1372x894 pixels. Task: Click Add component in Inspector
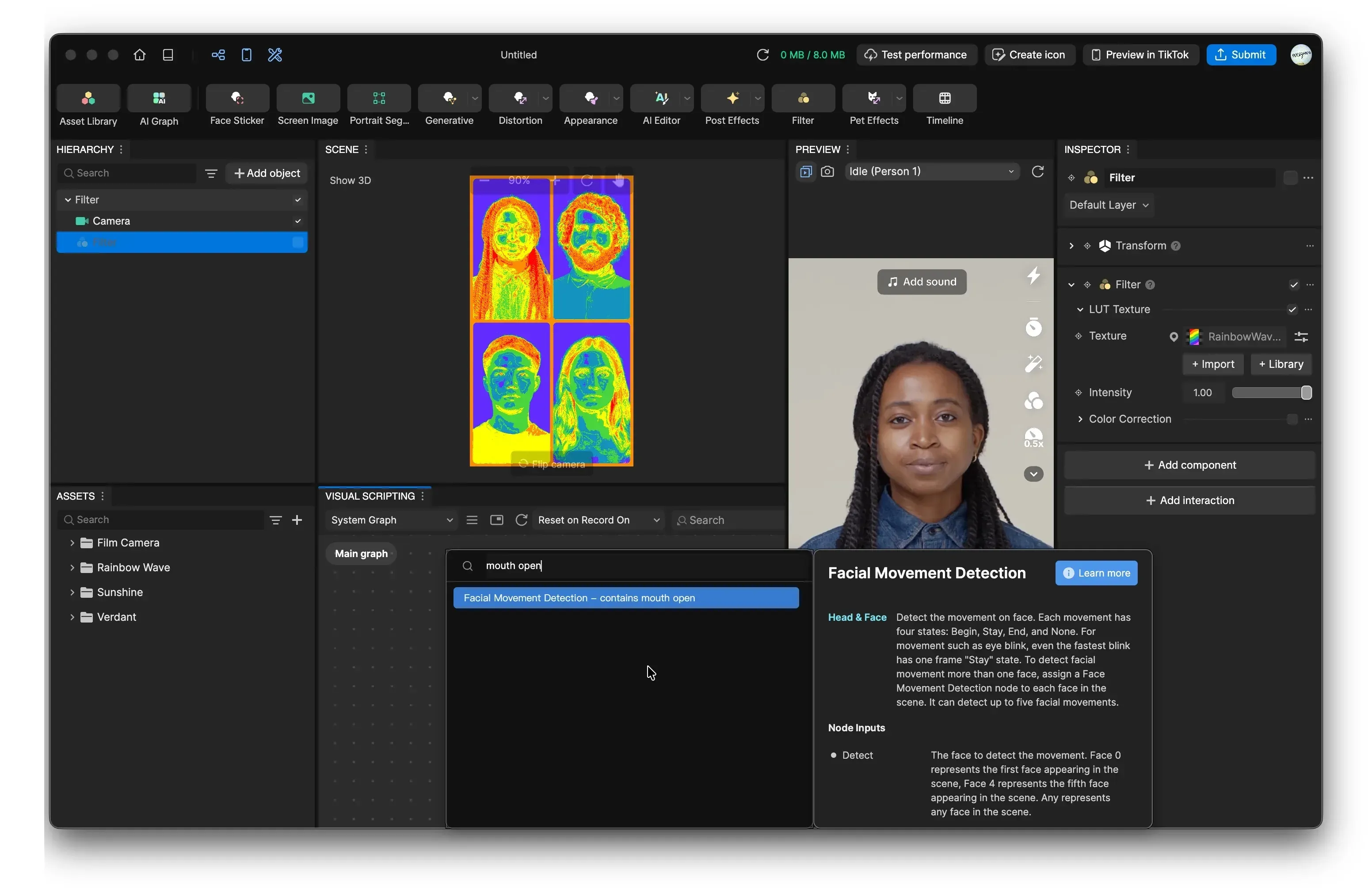pos(1189,466)
